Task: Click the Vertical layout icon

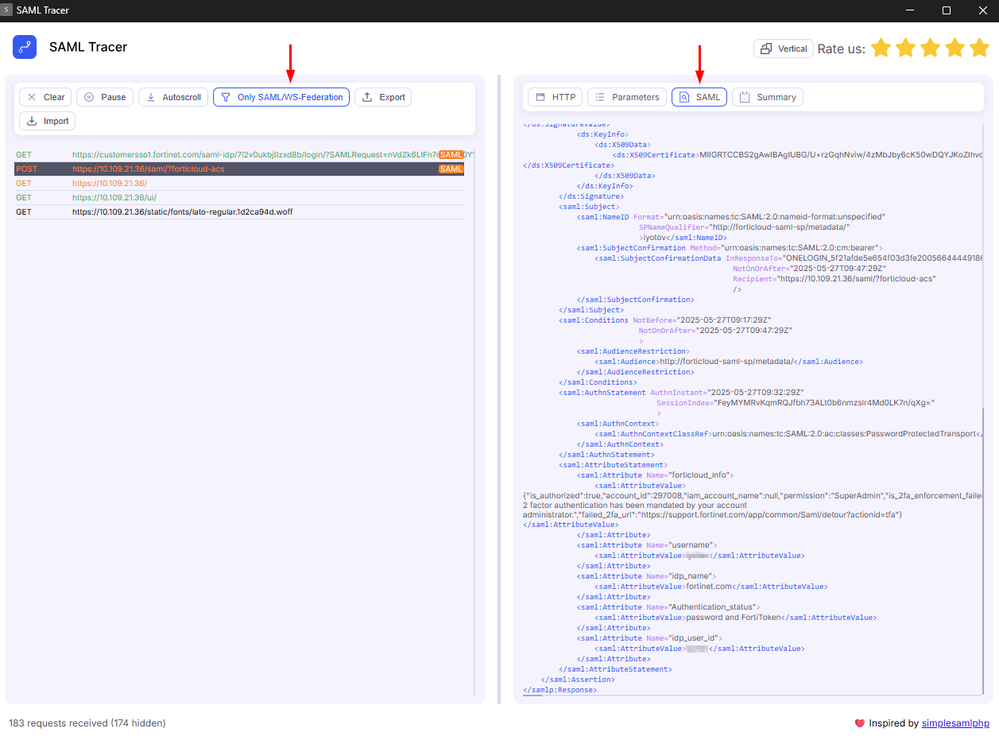Action: (766, 48)
